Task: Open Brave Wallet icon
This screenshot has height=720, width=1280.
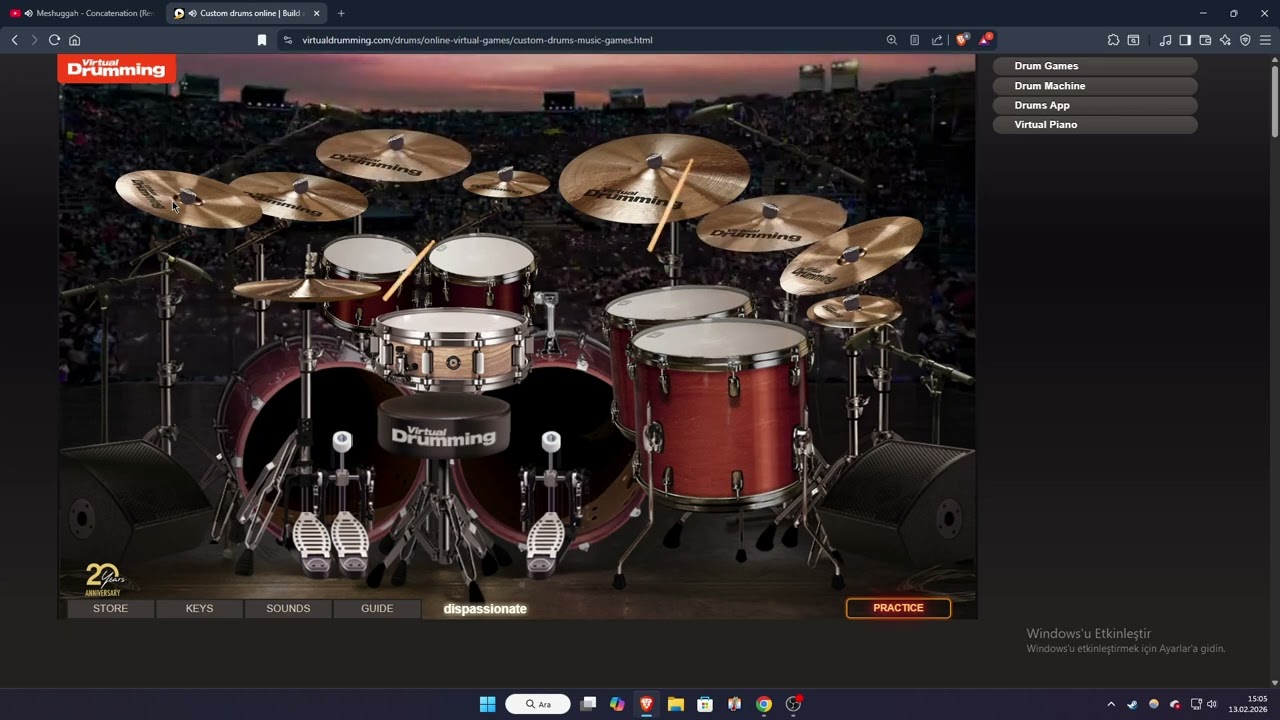Action: [x=1205, y=40]
